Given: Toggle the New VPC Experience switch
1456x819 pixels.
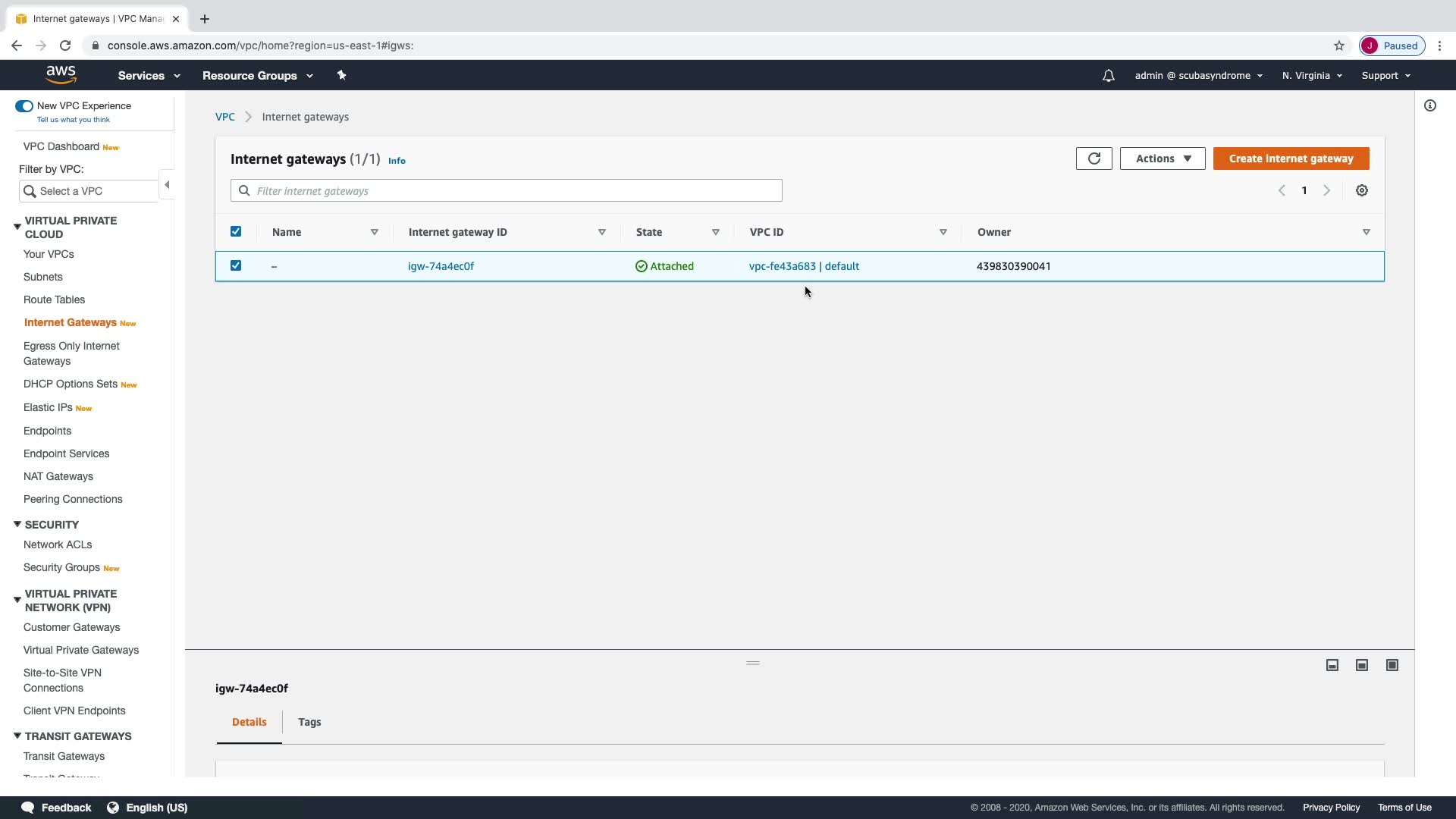Looking at the screenshot, I should 24,106.
